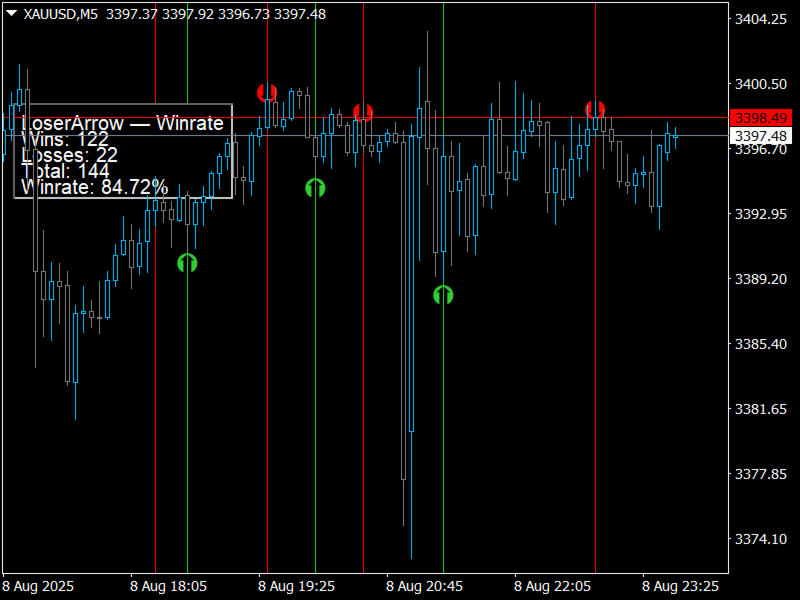Image resolution: width=800 pixels, height=600 pixels.
Task: Select the third red sell arrow signal
Action: (x=595, y=110)
